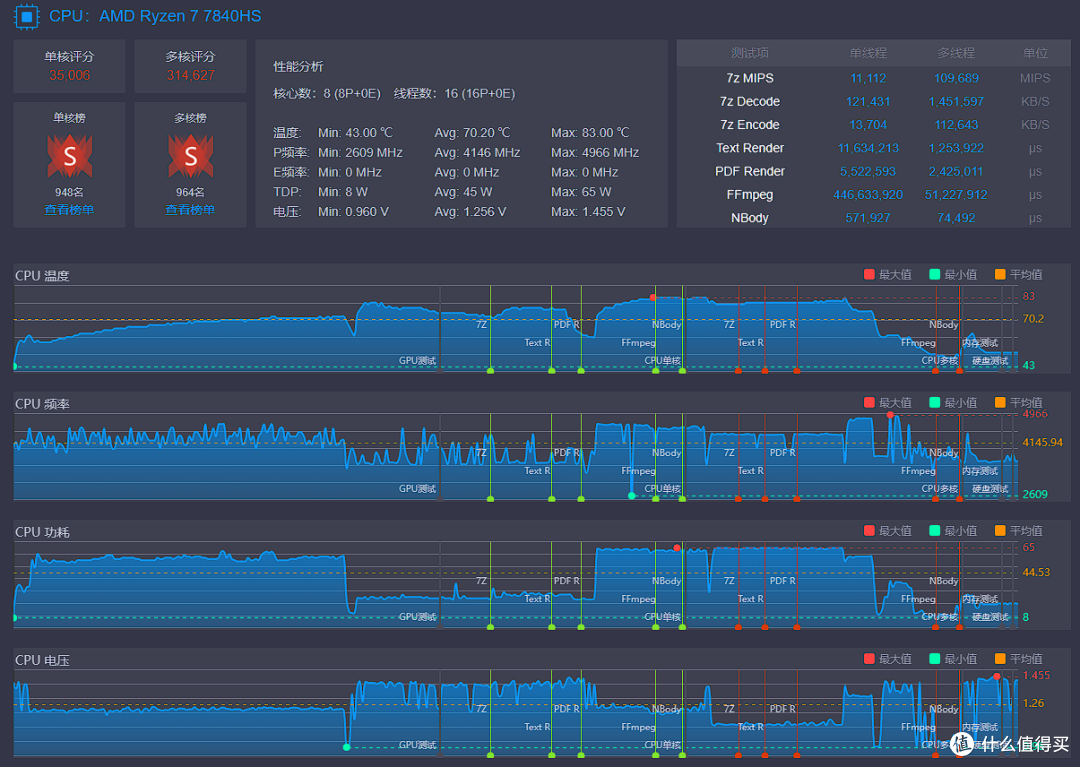This screenshot has width=1080, height=767.
Task: Click the CPU chip icon beside the title
Action: tap(27, 17)
